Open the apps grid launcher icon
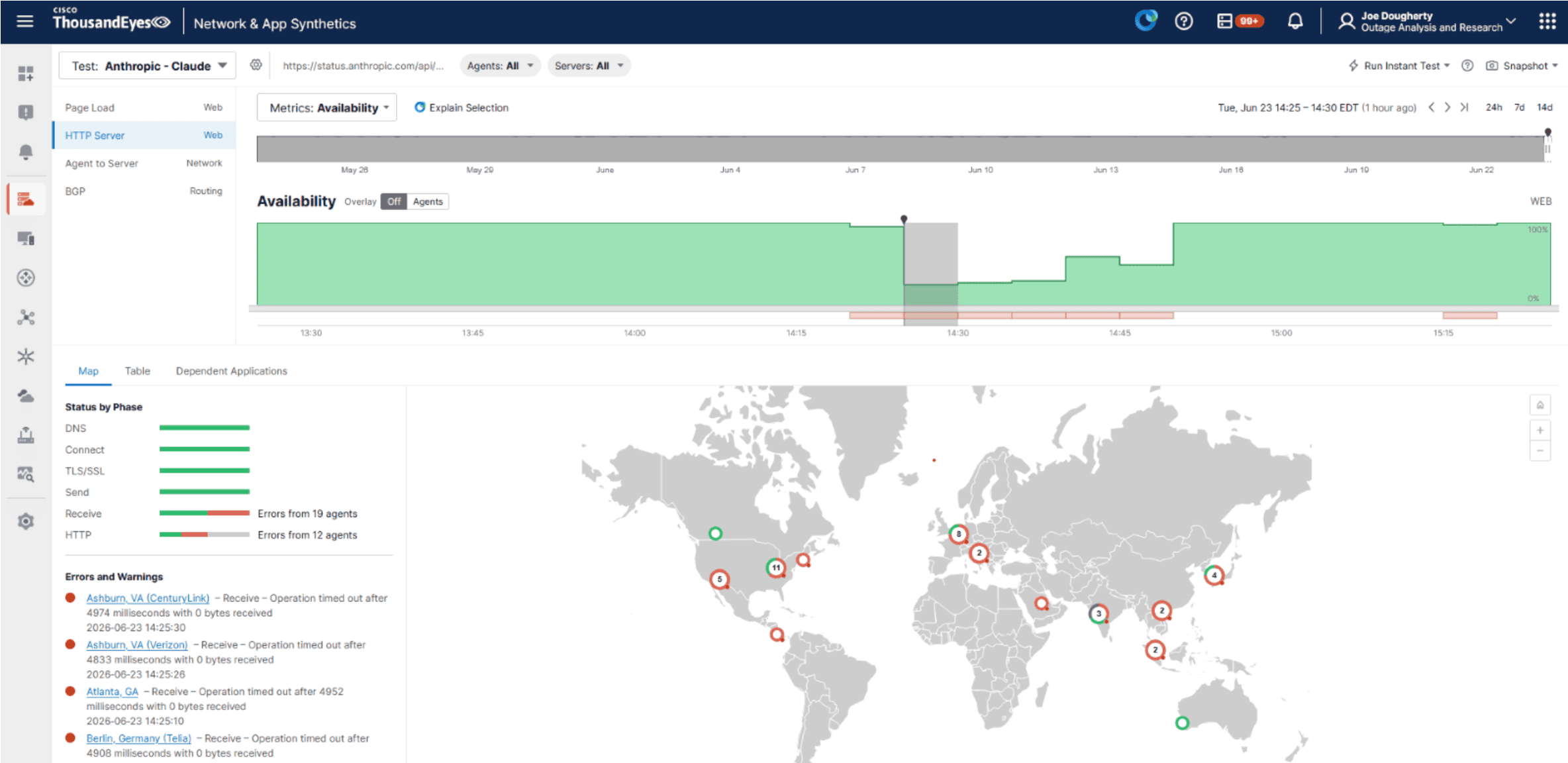1568x763 pixels. [x=1547, y=22]
